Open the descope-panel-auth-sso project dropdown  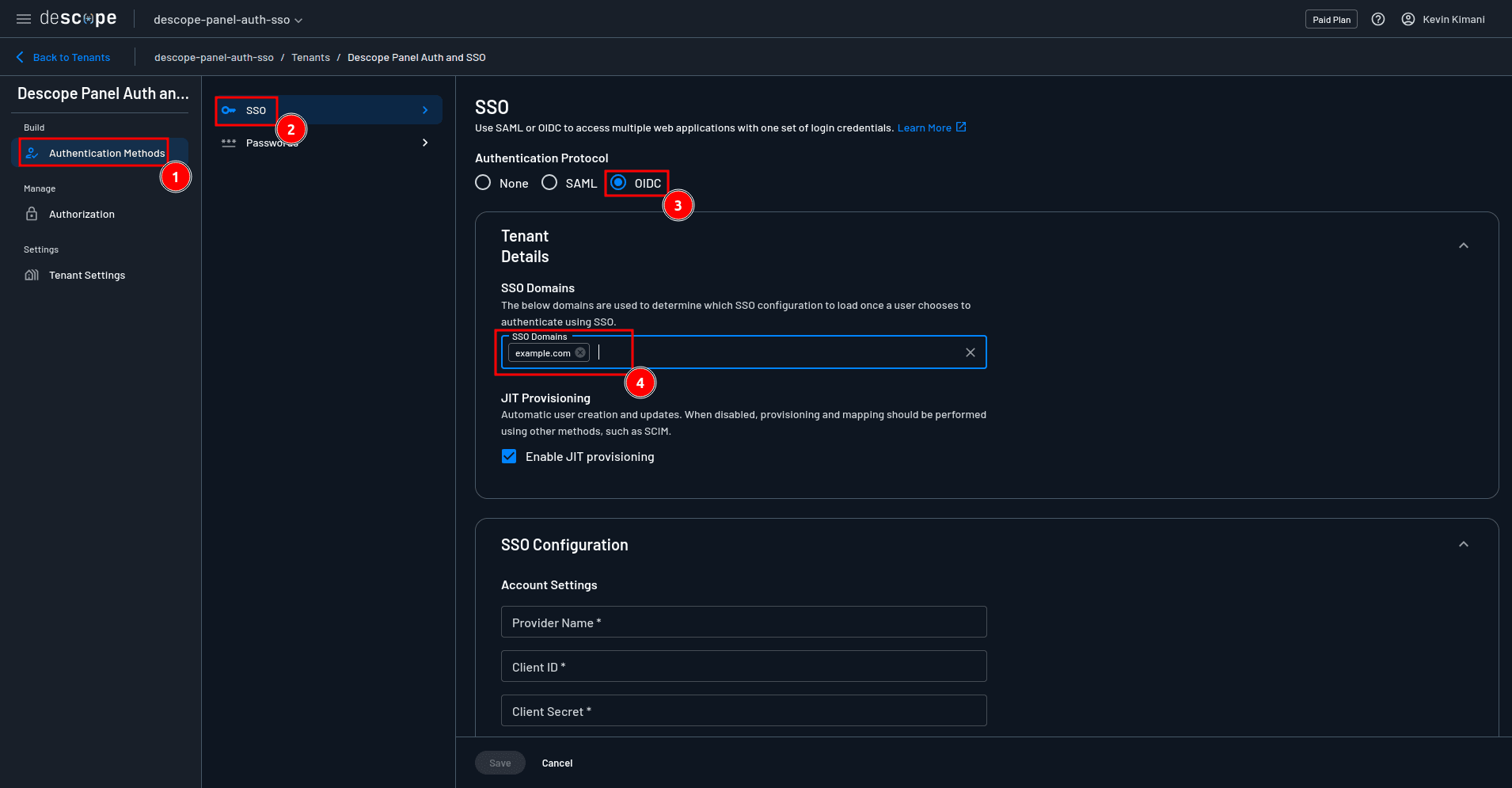[x=226, y=19]
